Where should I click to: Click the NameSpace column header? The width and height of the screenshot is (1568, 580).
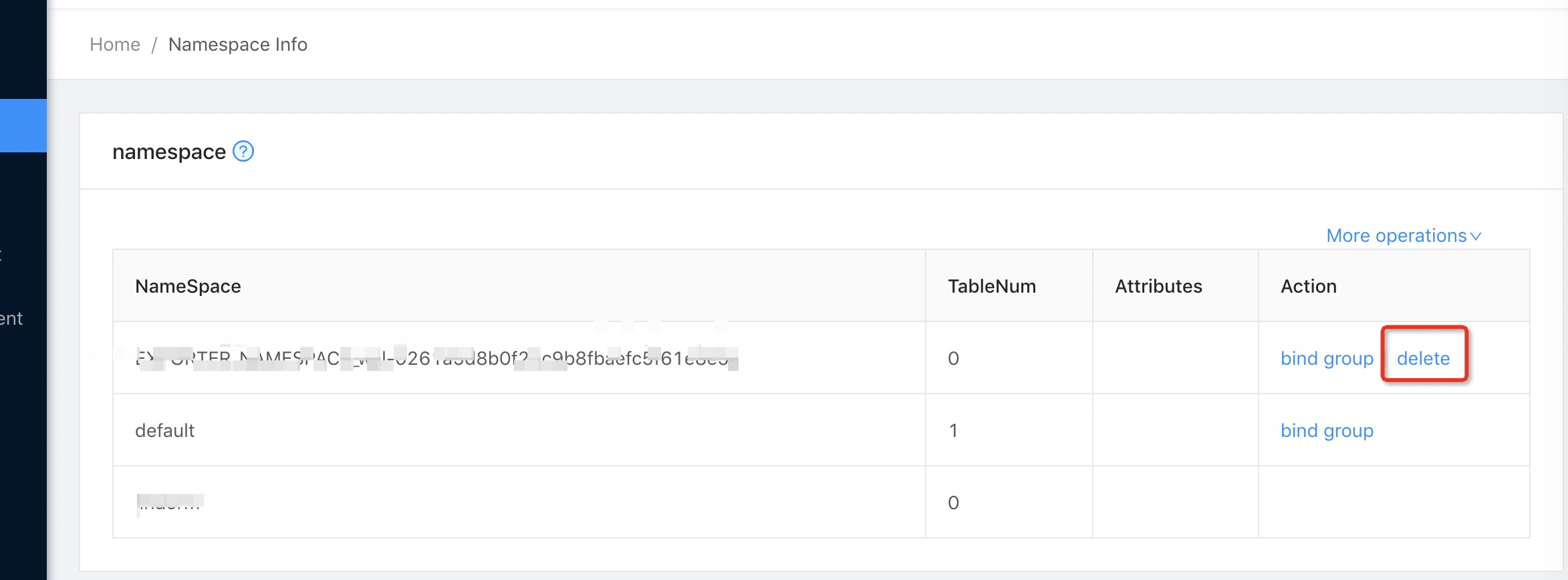tap(188, 287)
